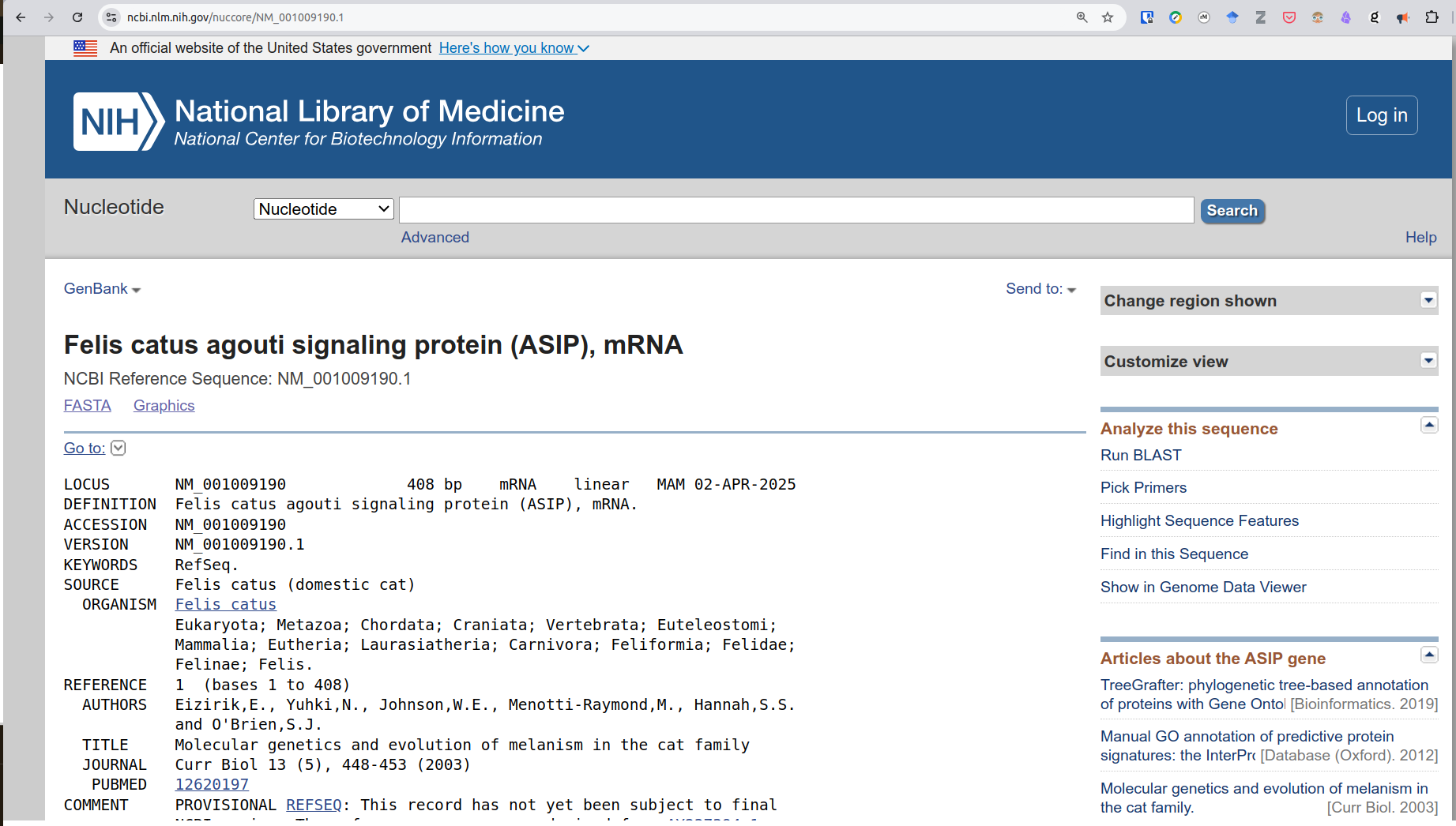Open the GenBank format dropdown
The width and height of the screenshot is (1456, 826).
coord(102,289)
